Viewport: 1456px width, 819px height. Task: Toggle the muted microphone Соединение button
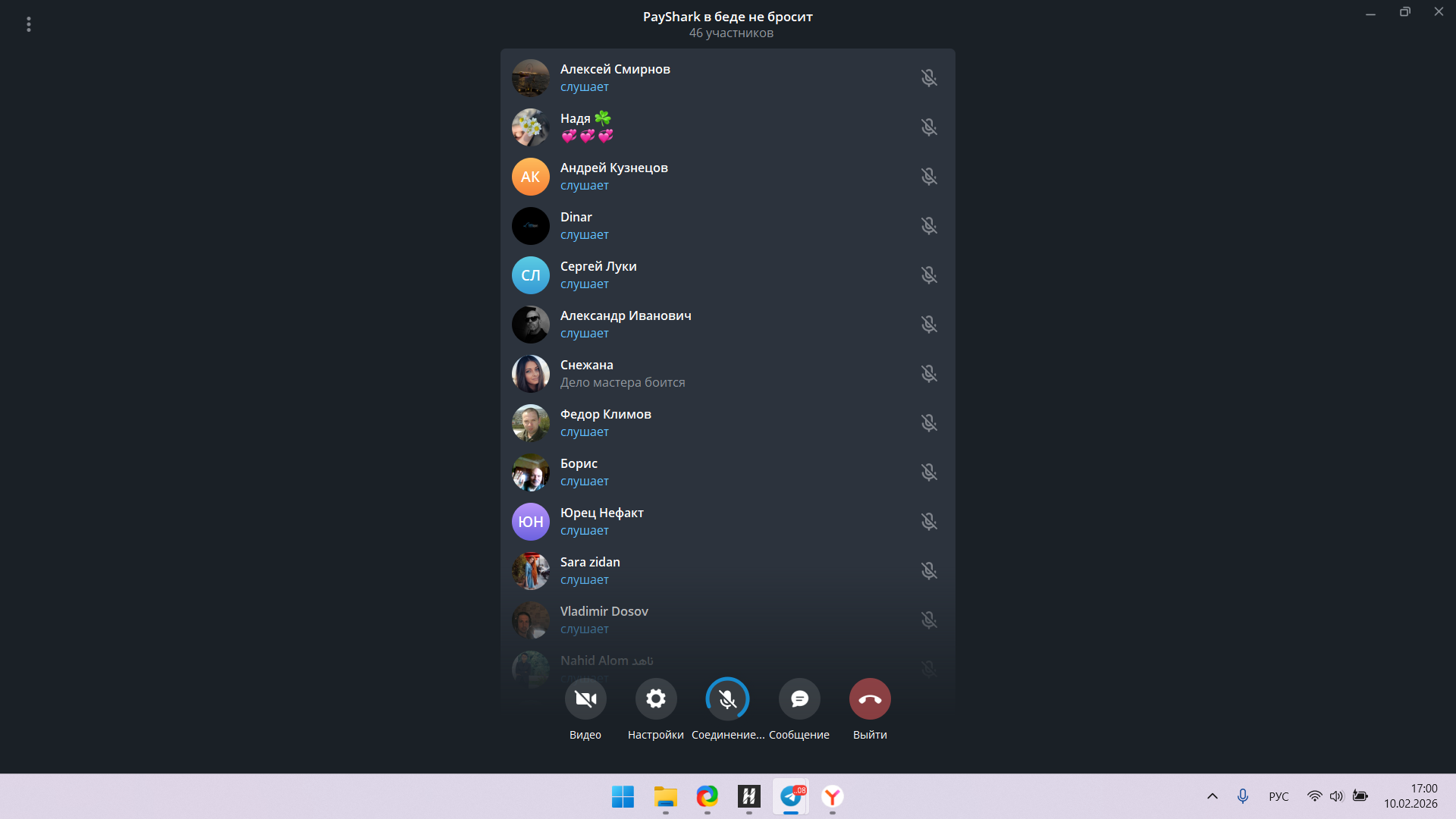(x=727, y=698)
